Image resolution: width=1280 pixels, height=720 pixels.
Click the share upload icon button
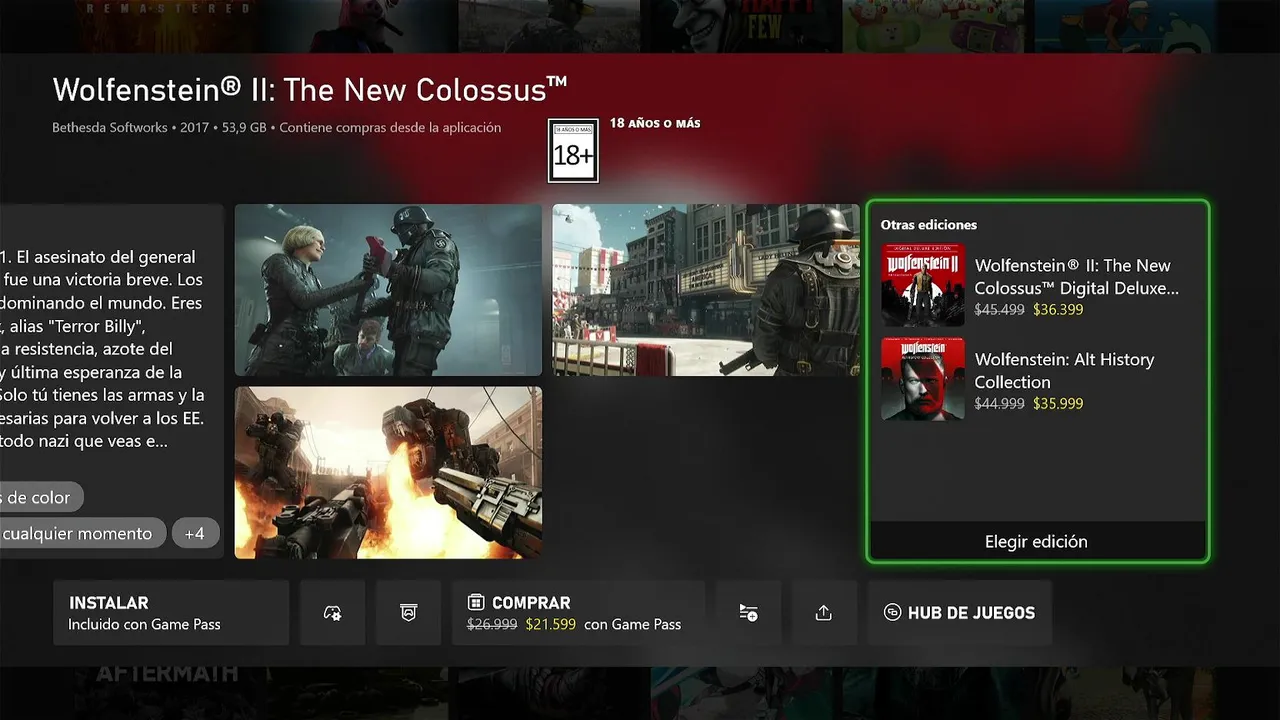pyautogui.click(x=824, y=613)
